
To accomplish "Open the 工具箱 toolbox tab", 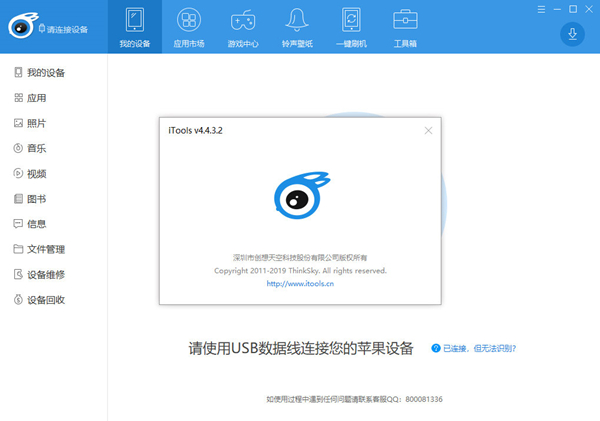I will tap(405, 27).
